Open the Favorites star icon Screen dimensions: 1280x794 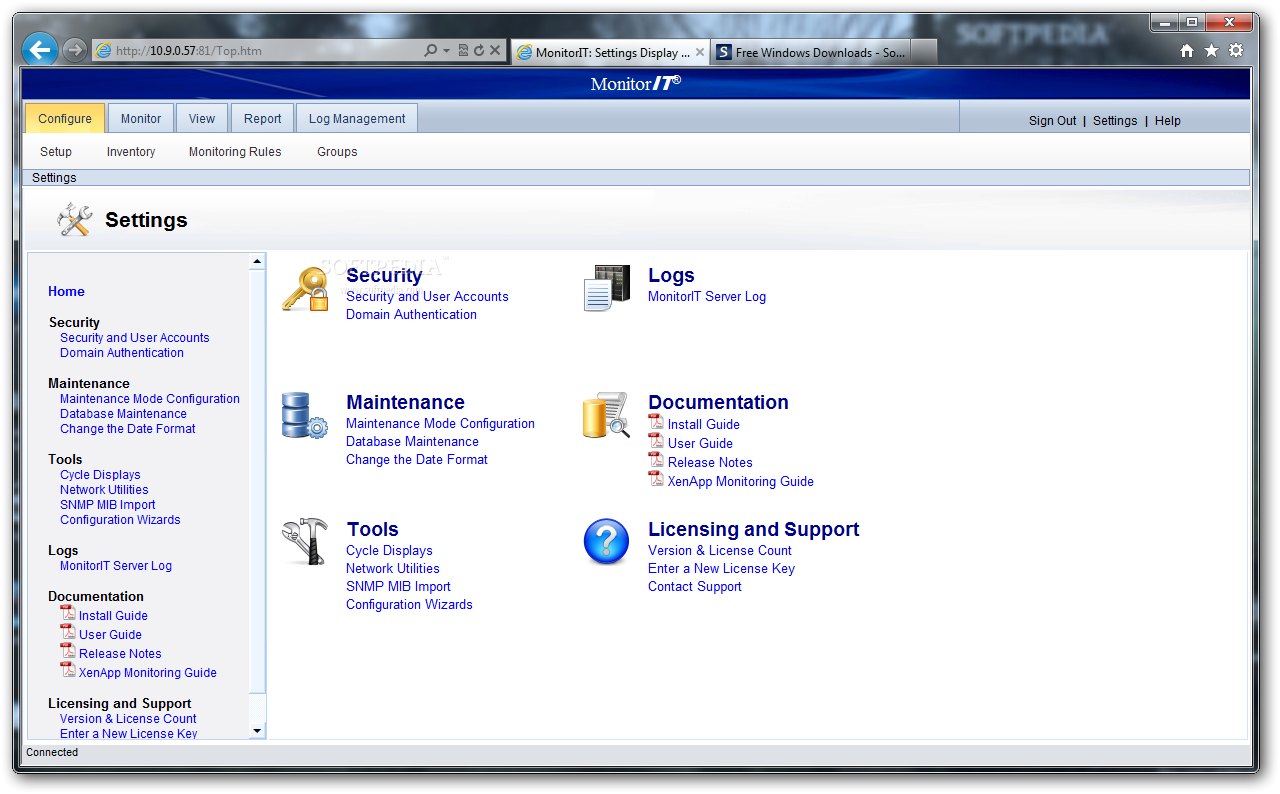coord(1211,50)
